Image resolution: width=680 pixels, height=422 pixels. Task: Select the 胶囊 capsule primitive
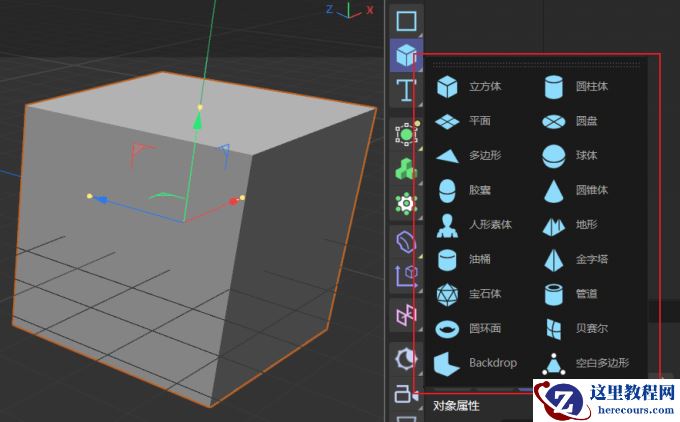coord(463,190)
